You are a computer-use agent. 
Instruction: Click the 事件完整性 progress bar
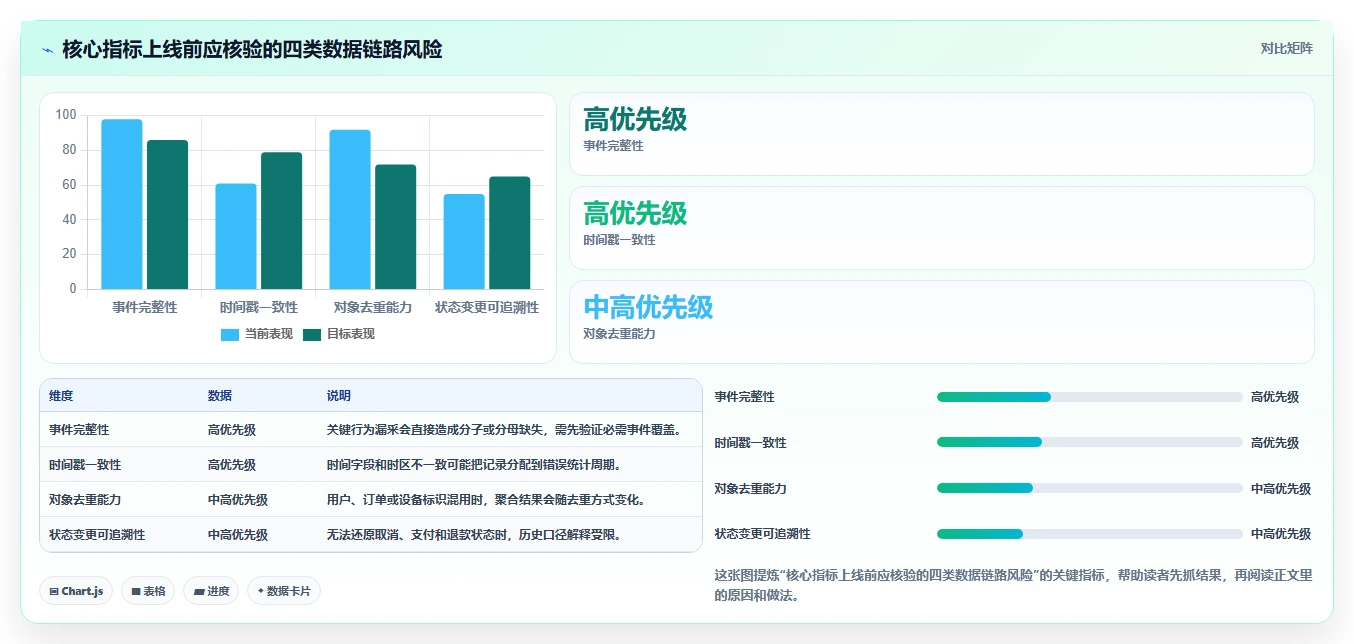1089,397
